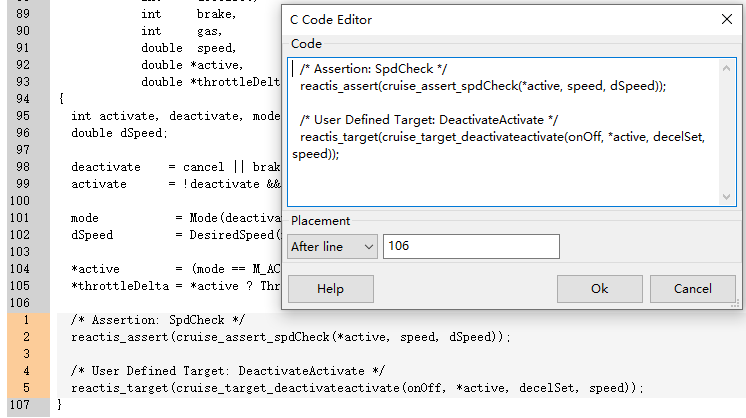746x418 pixels.
Task: Select line number 100 in the gutter
Action: tap(24, 201)
